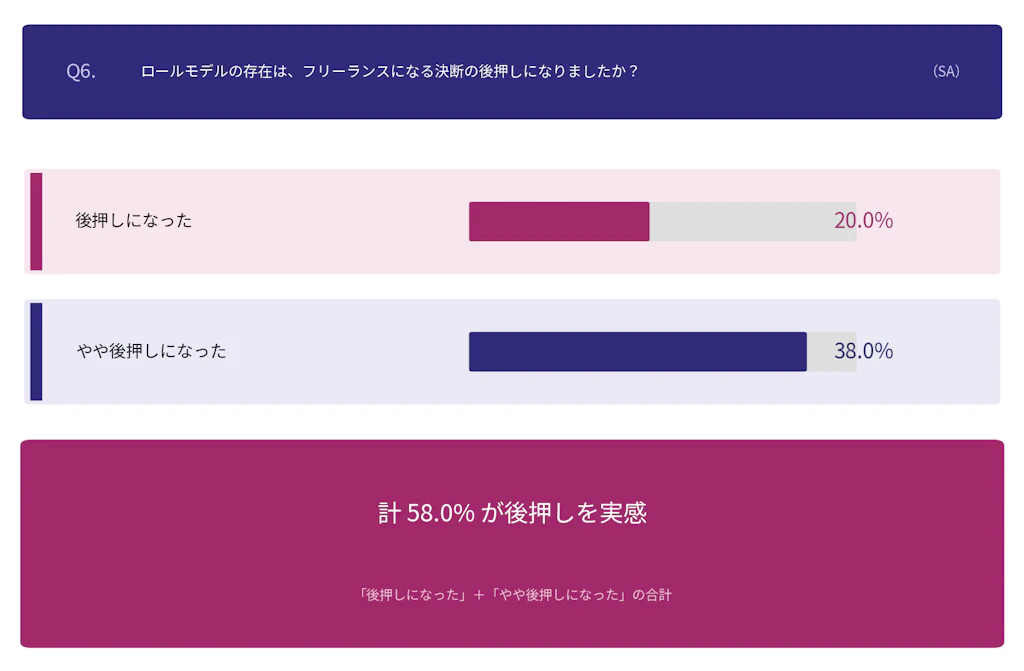This screenshot has width=1024, height=671.
Task: Click the 計 58.0% が後押しを実感 headline
Action: 512,513
